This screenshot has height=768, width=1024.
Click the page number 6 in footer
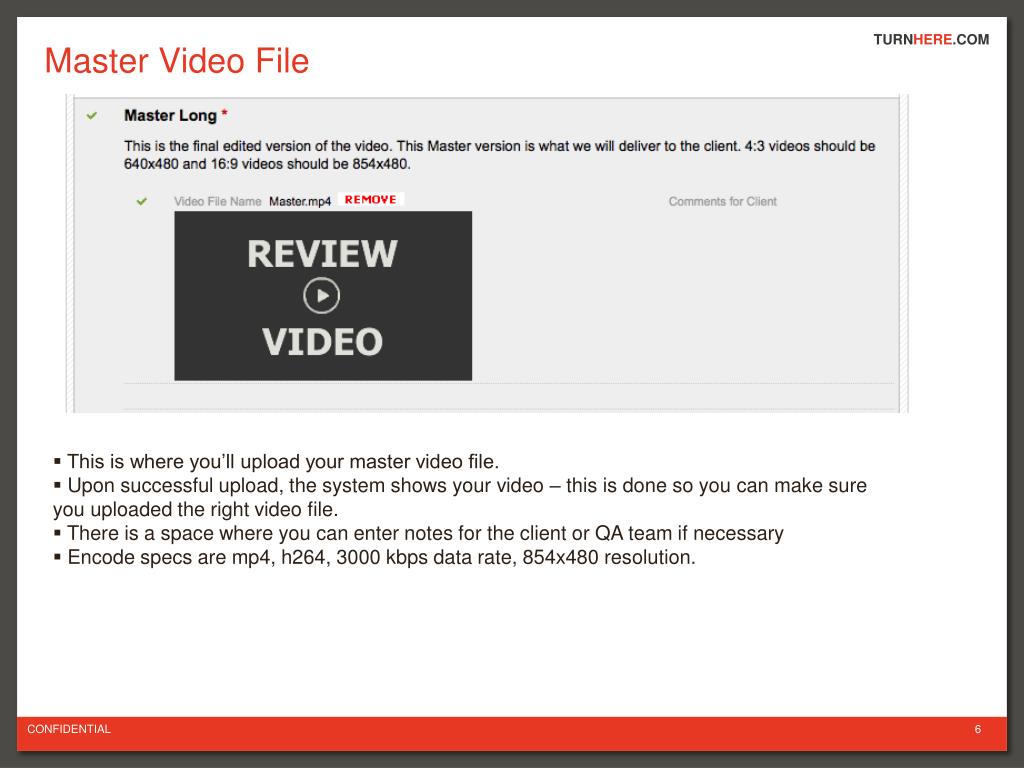tap(977, 729)
